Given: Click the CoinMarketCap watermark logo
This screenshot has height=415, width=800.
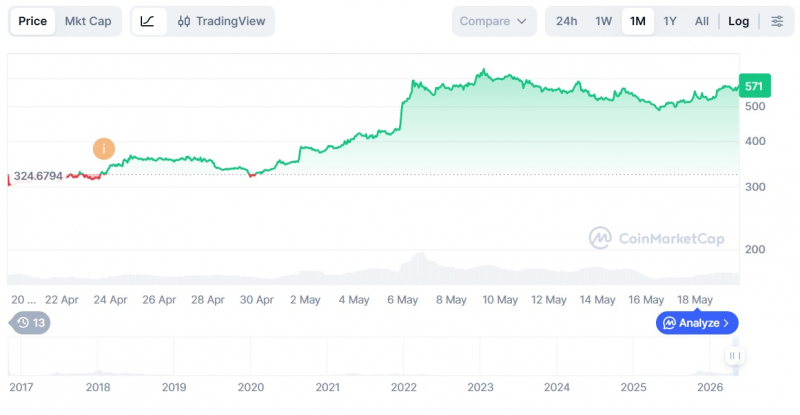Looking at the screenshot, I should pyautogui.click(x=600, y=238).
